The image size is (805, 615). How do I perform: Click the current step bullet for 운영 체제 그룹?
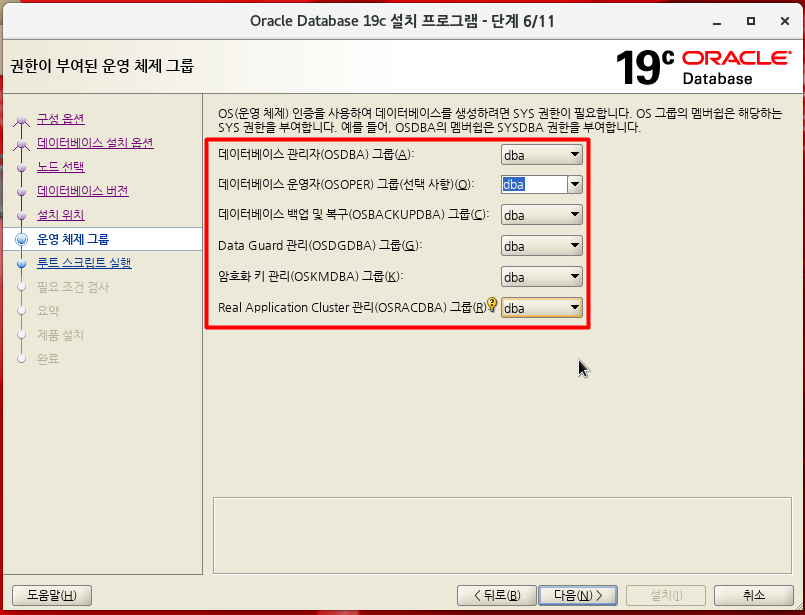pyautogui.click(x=21, y=239)
